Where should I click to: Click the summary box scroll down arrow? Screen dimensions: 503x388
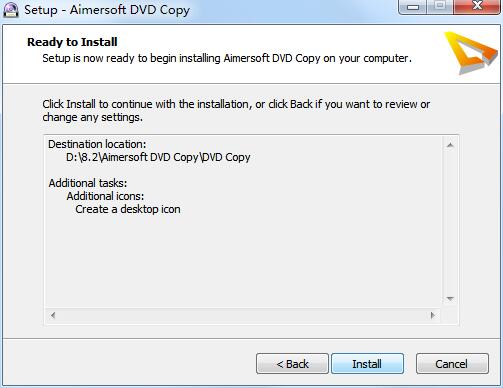point(450,299)
